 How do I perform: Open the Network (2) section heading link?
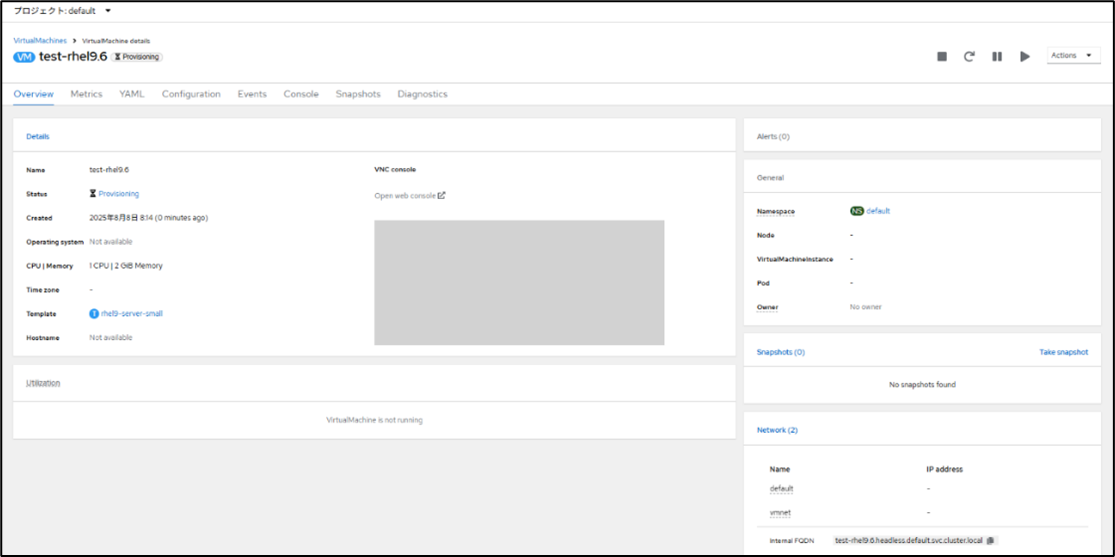tap(777, 430)
